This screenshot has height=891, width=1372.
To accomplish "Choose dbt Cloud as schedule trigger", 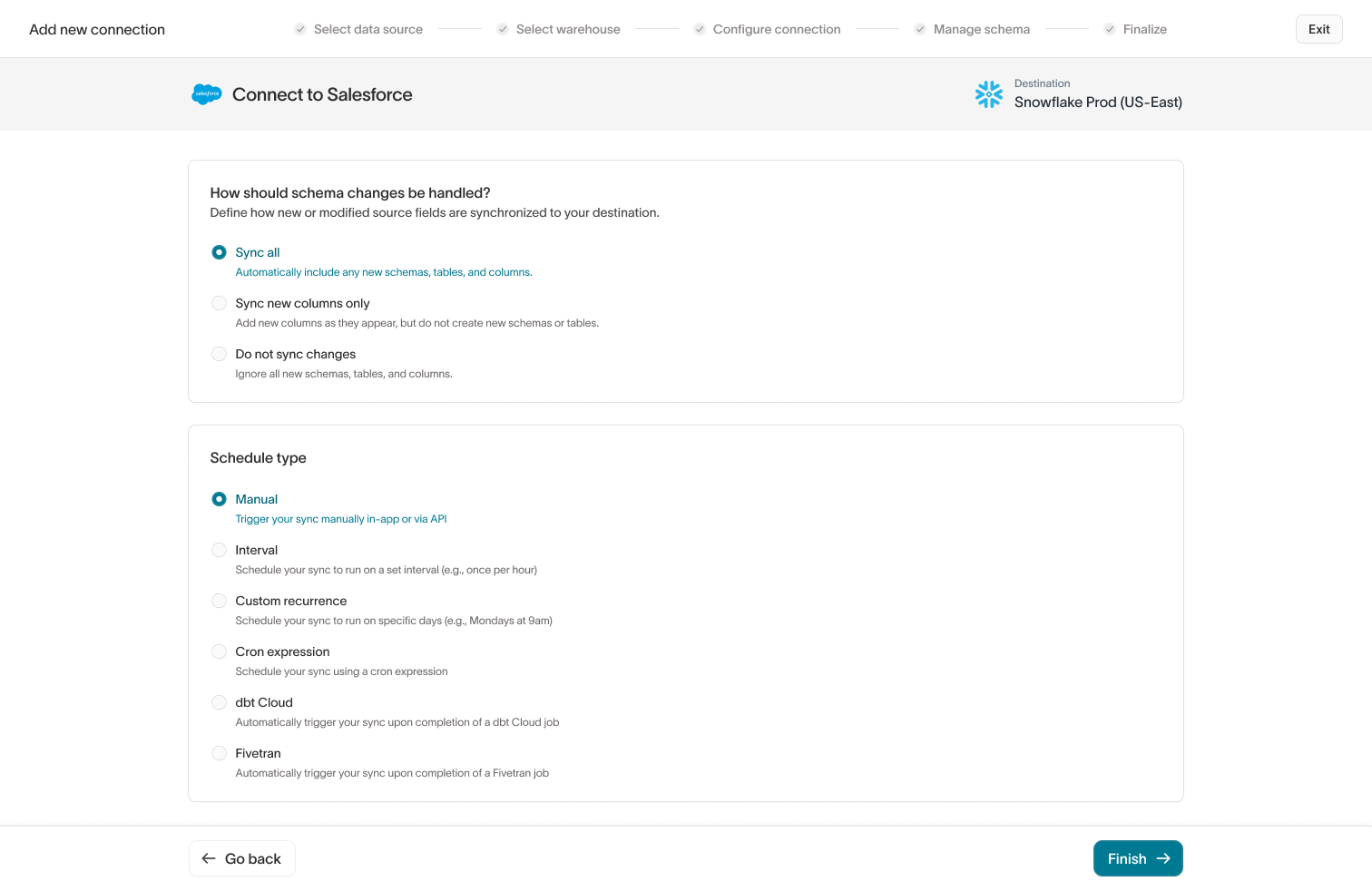I will [x=219, y=702].
